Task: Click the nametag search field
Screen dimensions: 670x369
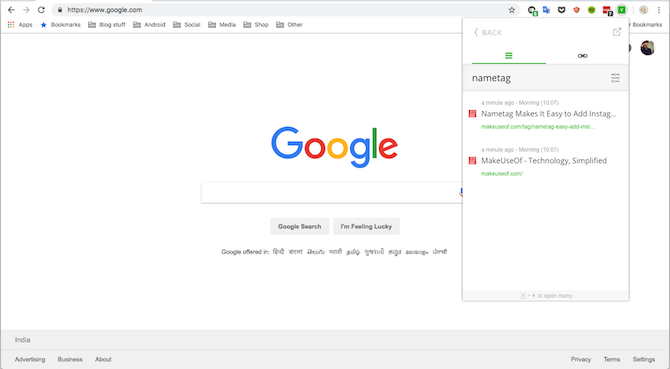Action: point(538,78)
